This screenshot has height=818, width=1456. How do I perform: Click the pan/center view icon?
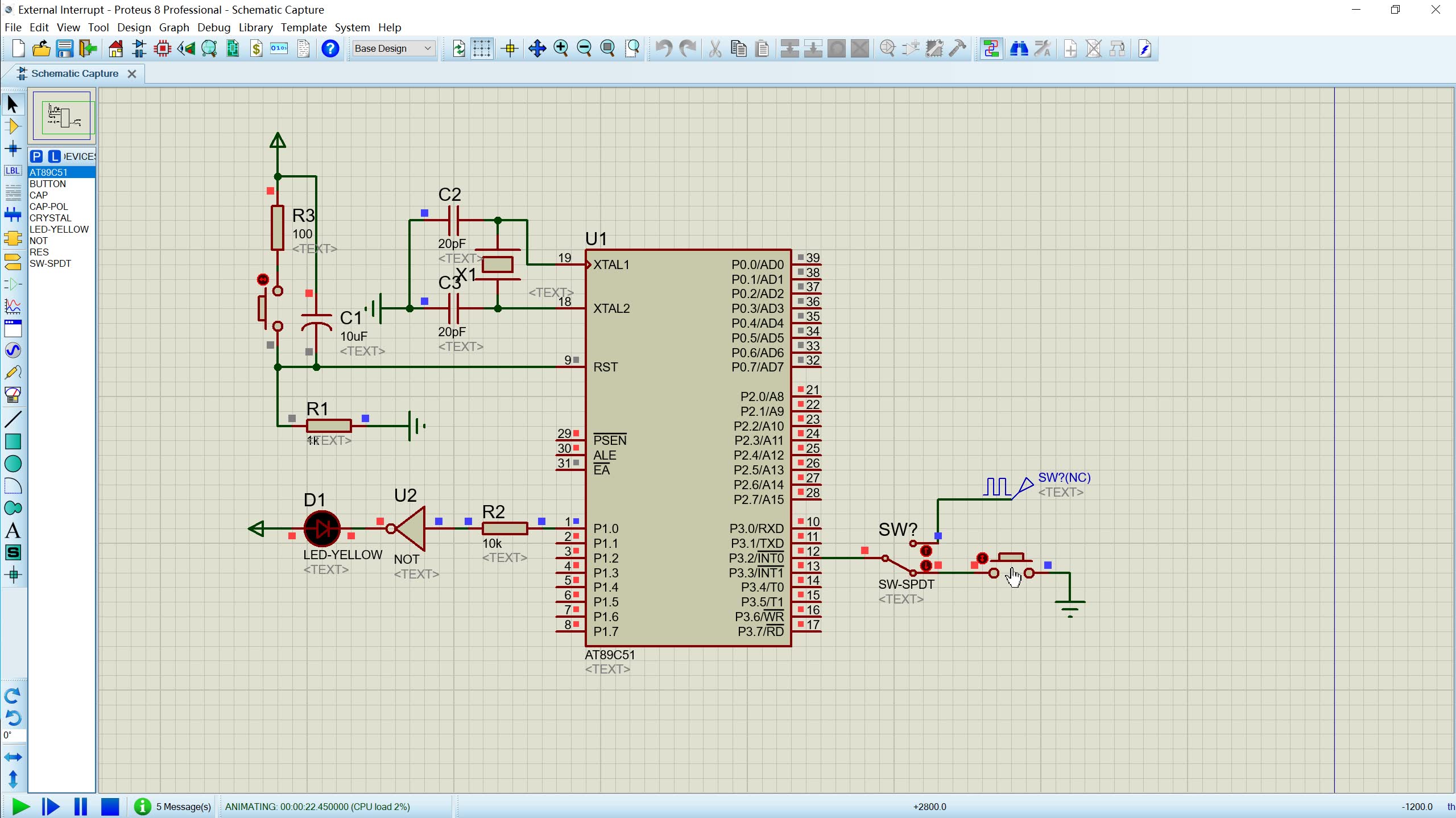point(537,49)
